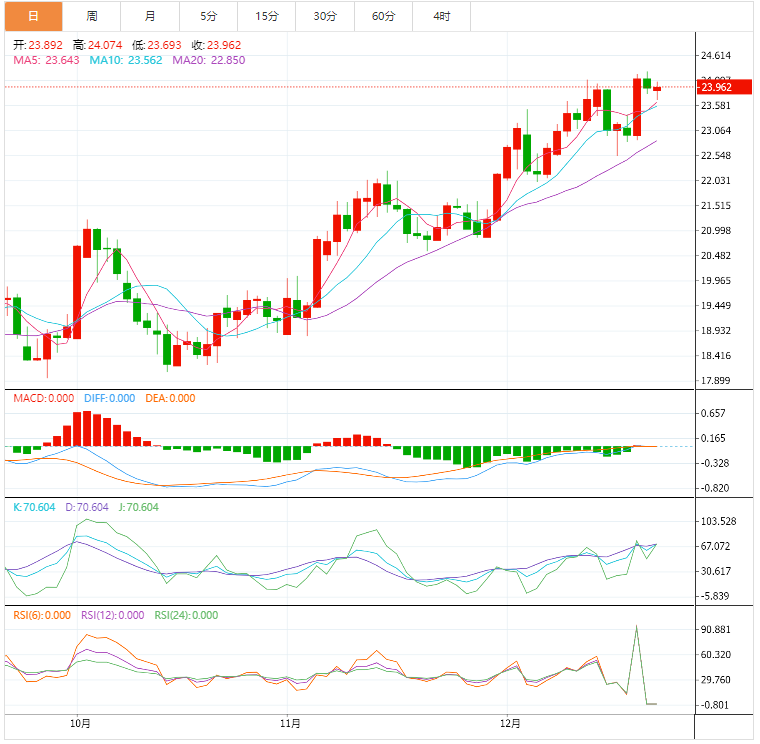Viewport: 760px width, 744px height.
Task: Select the 15分 interval tab
Action: click(267, 16)
